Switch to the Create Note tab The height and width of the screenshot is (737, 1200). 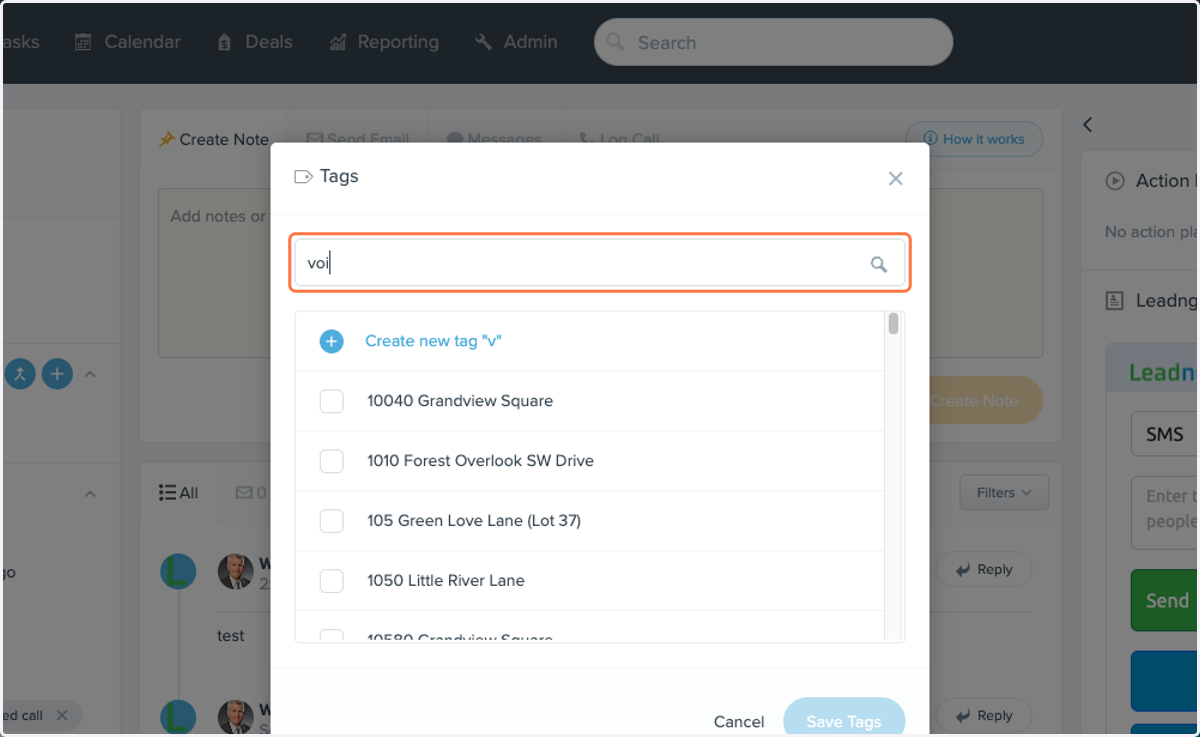(x=214, y=140)
